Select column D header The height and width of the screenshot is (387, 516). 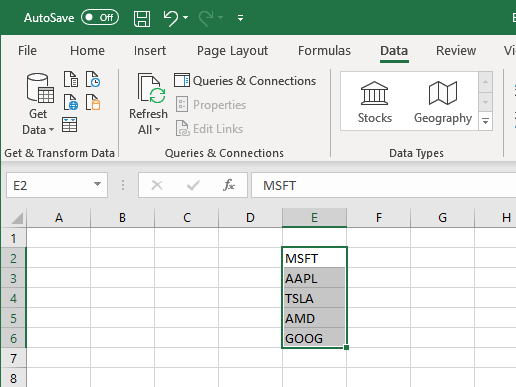click(x=250, y=218)
